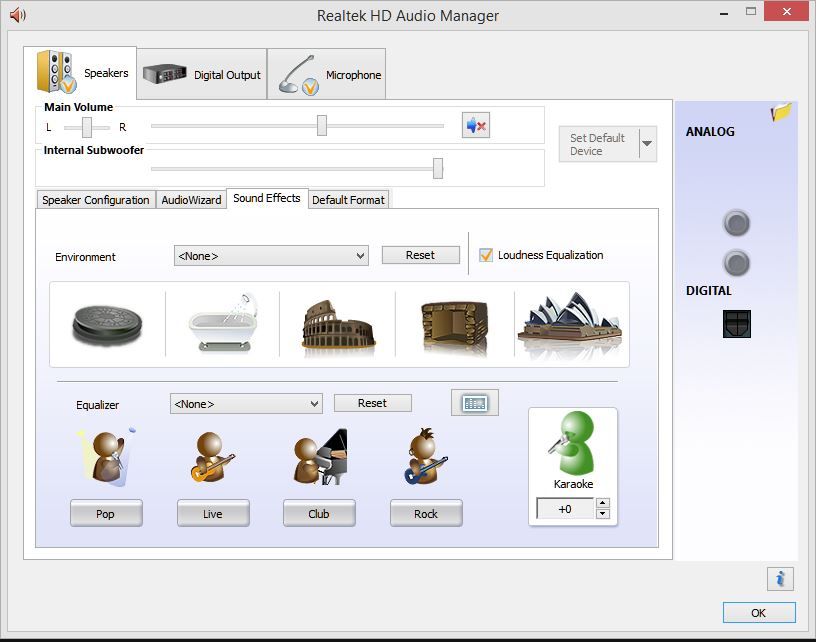Viewport: 816px width, 642px height.
Task: Select the Sound Effects tab
Action: click(x=267, y=198)
